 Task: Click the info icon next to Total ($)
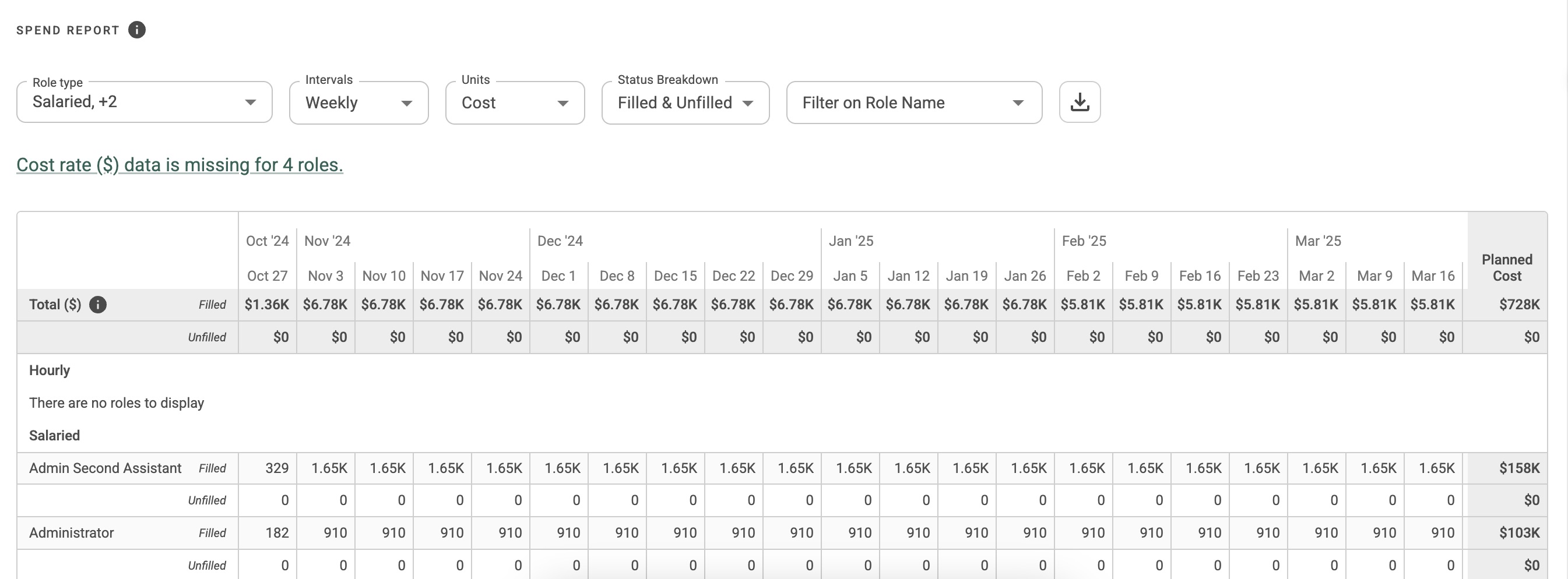click(99, 305)
